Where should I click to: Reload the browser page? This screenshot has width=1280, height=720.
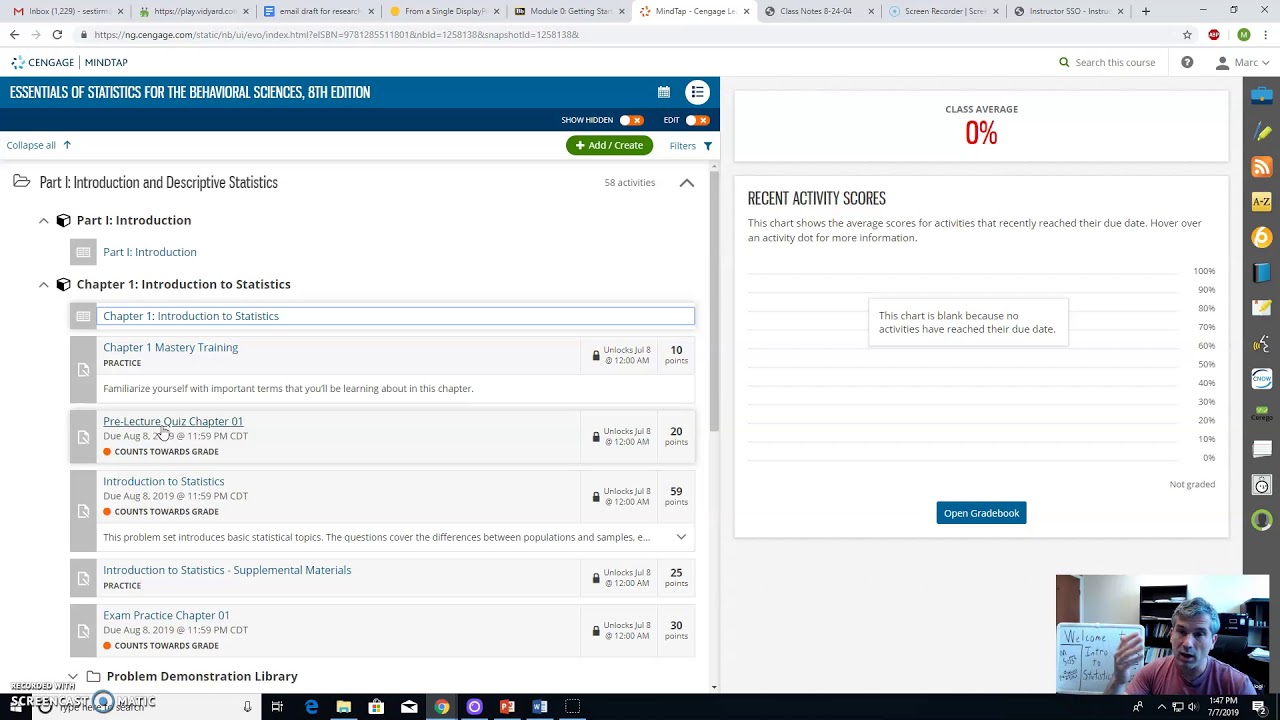(x=57, y=35)
